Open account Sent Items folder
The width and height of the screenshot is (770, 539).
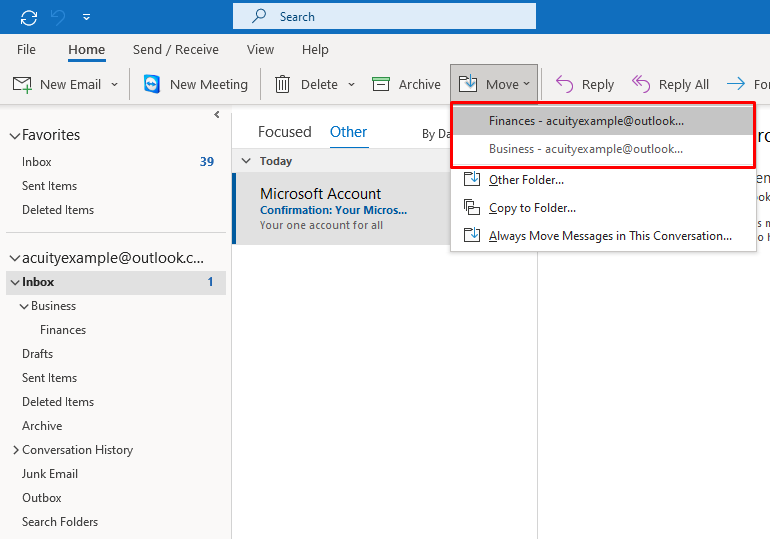point(49,378)
